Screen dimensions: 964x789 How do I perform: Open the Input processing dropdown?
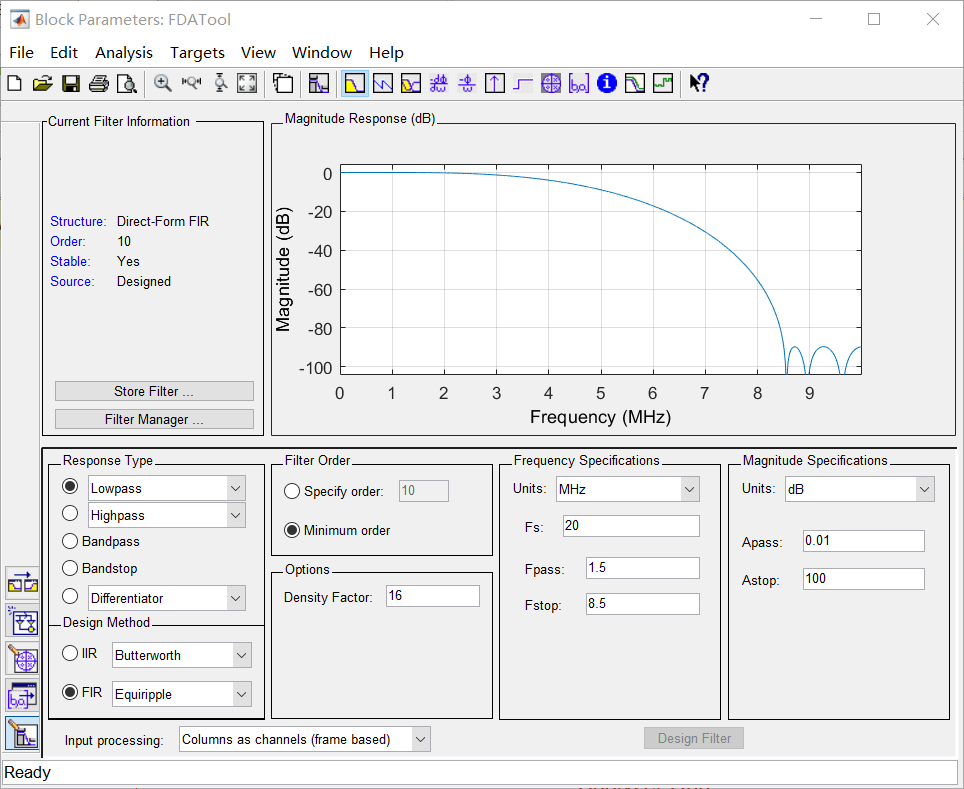click(305, 739)
